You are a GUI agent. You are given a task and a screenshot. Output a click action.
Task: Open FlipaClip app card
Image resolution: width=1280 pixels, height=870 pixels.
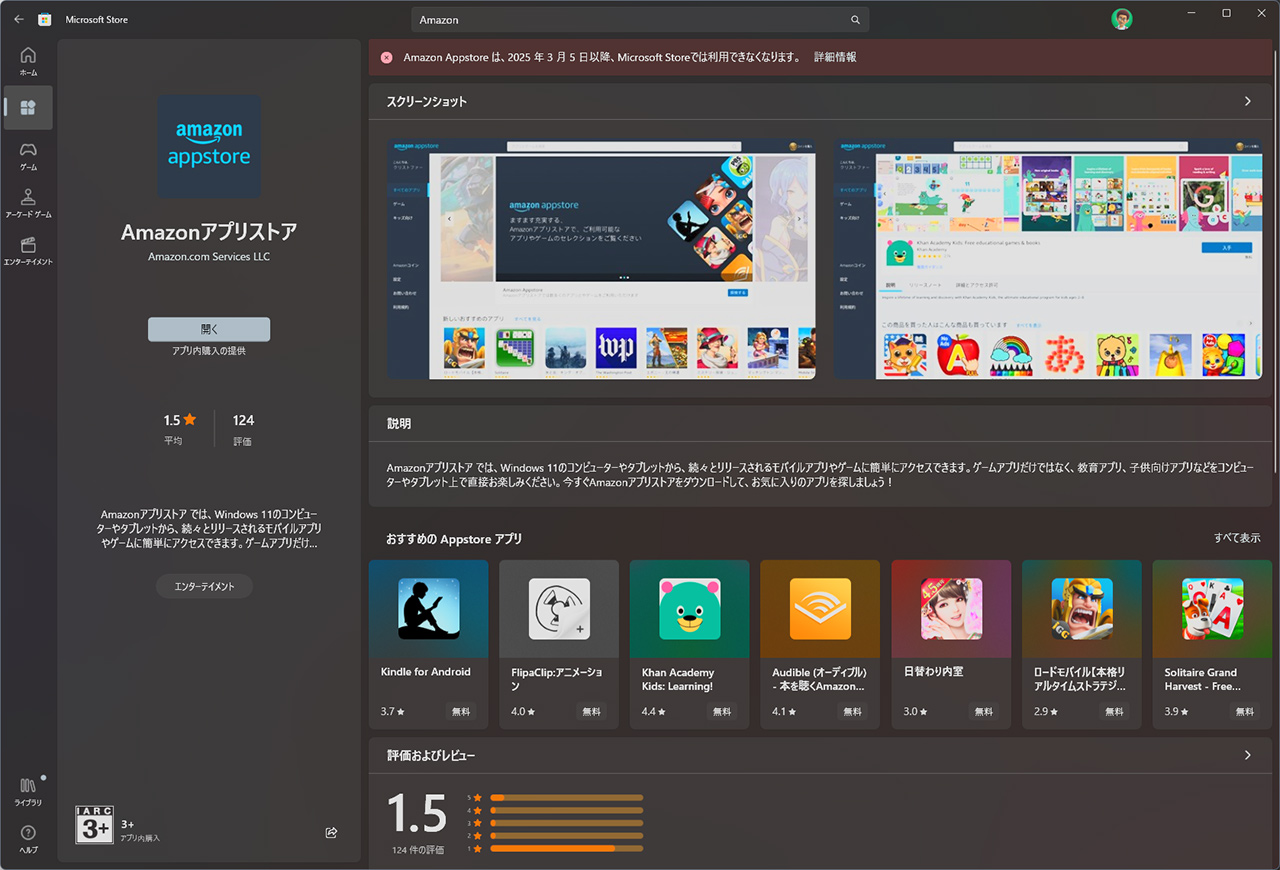tap(559, 644)
